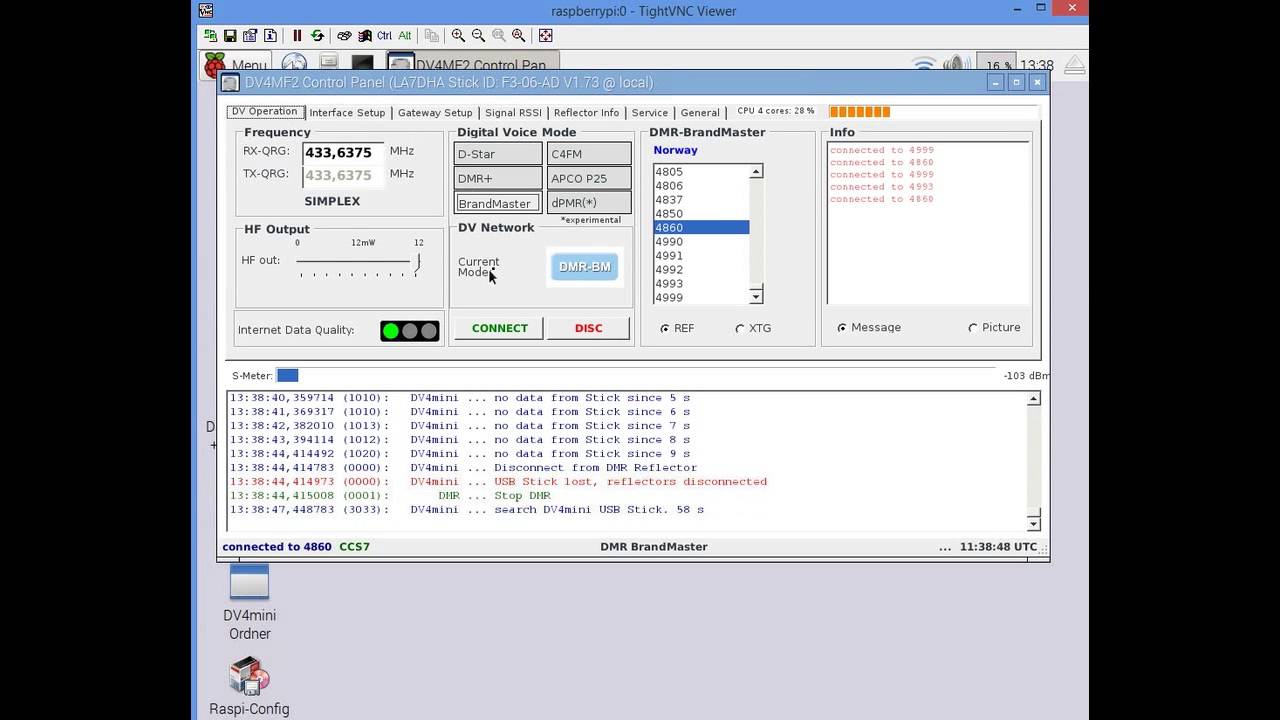1280x720 pixels.
Task: Open the Service tab
Action: coord(650,113)
